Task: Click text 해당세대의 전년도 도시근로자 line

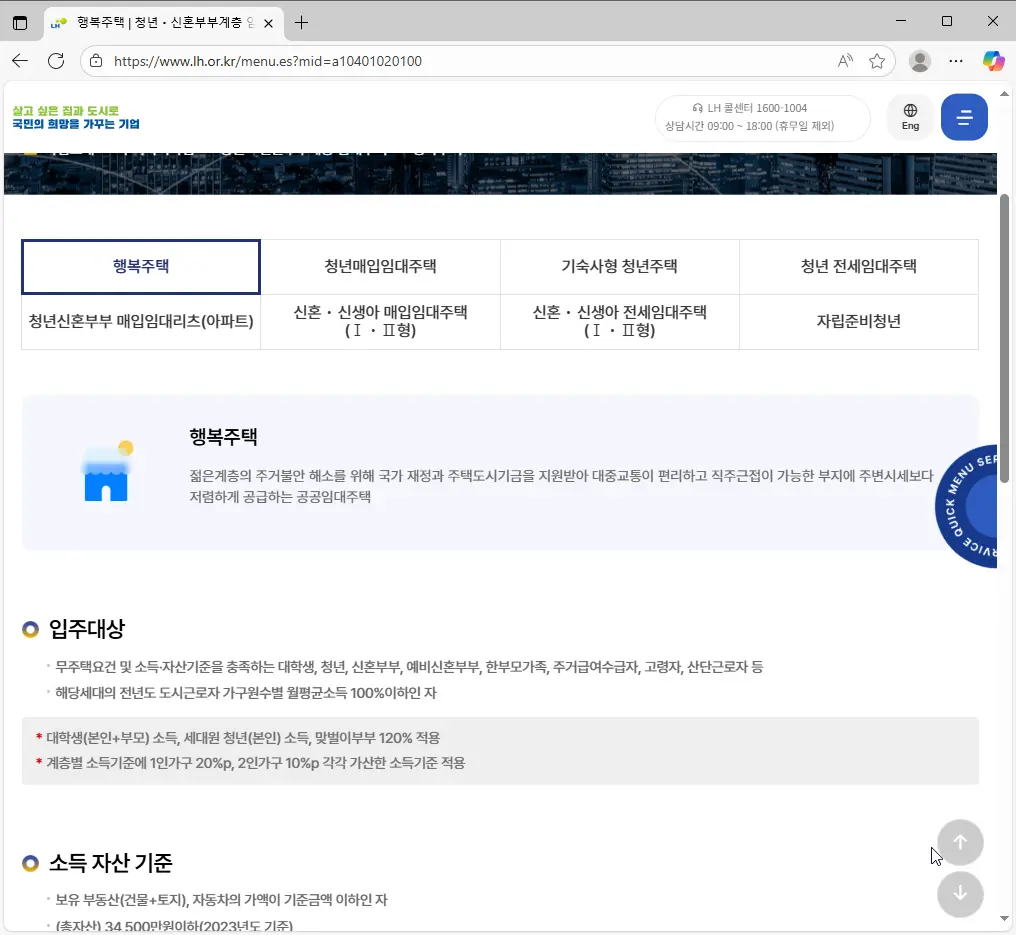Action: 246,693
